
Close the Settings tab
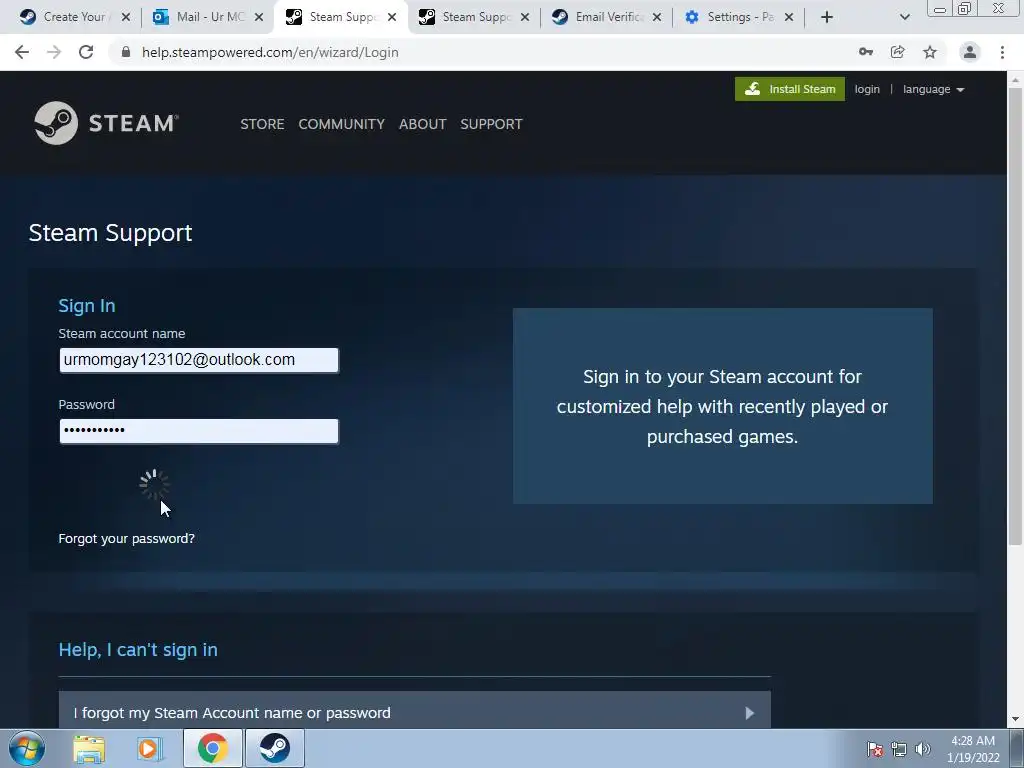pos(789,17)
